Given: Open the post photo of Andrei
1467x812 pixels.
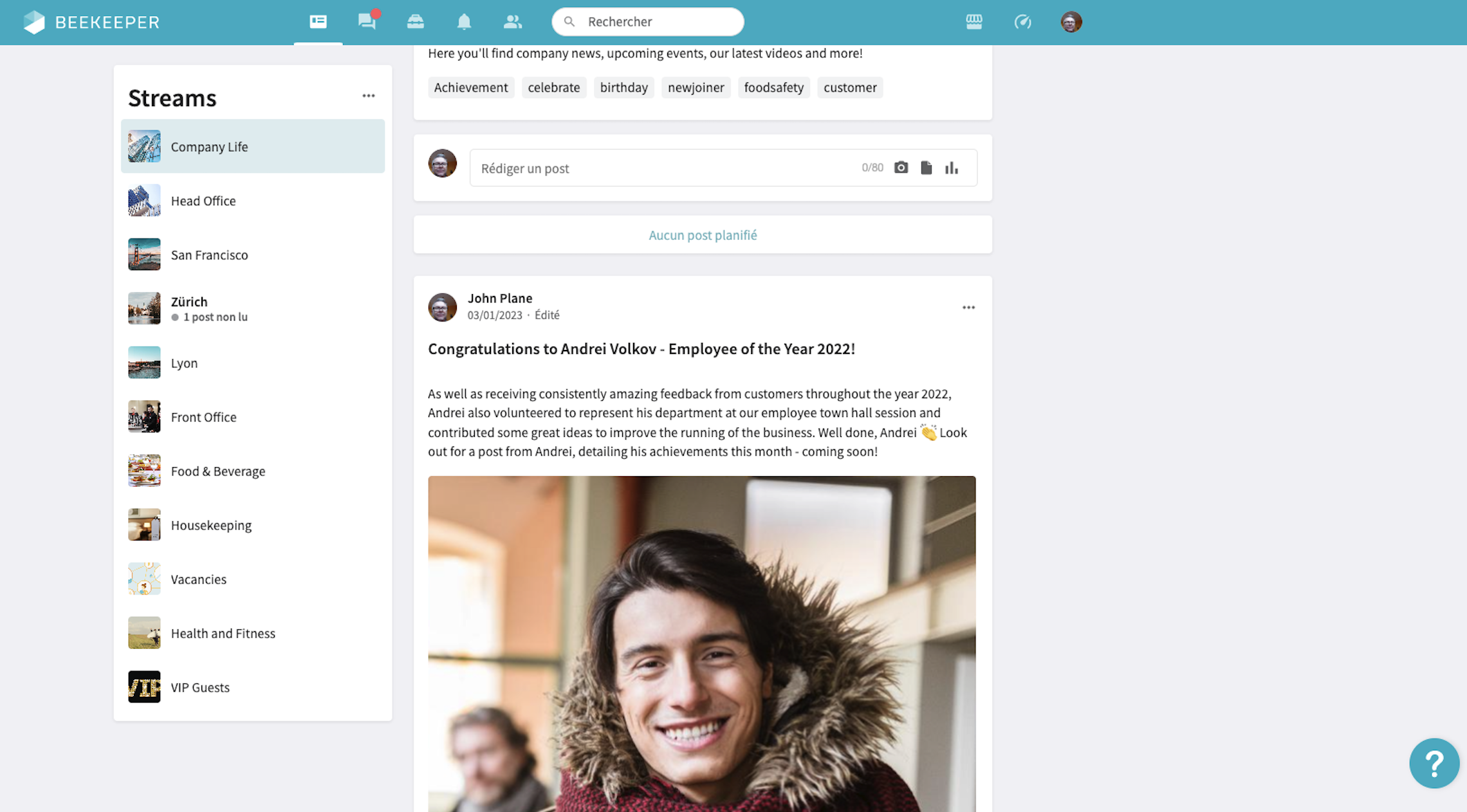Looking at the screenshot, I should (701, 643).
